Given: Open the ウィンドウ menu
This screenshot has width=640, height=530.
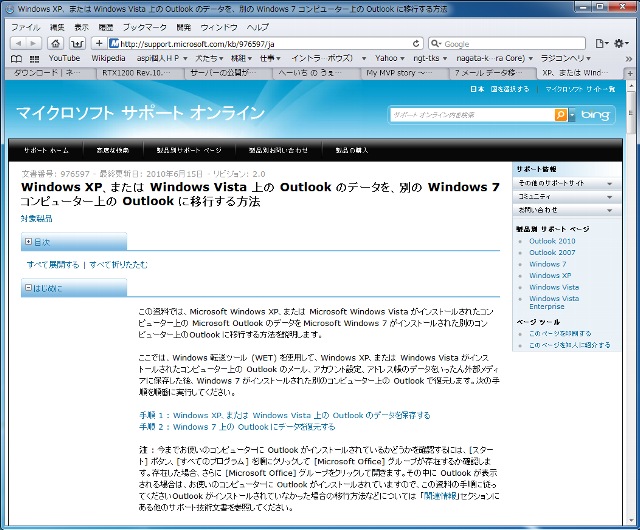Looking at the screenshot, I should [x=219, y=27].
